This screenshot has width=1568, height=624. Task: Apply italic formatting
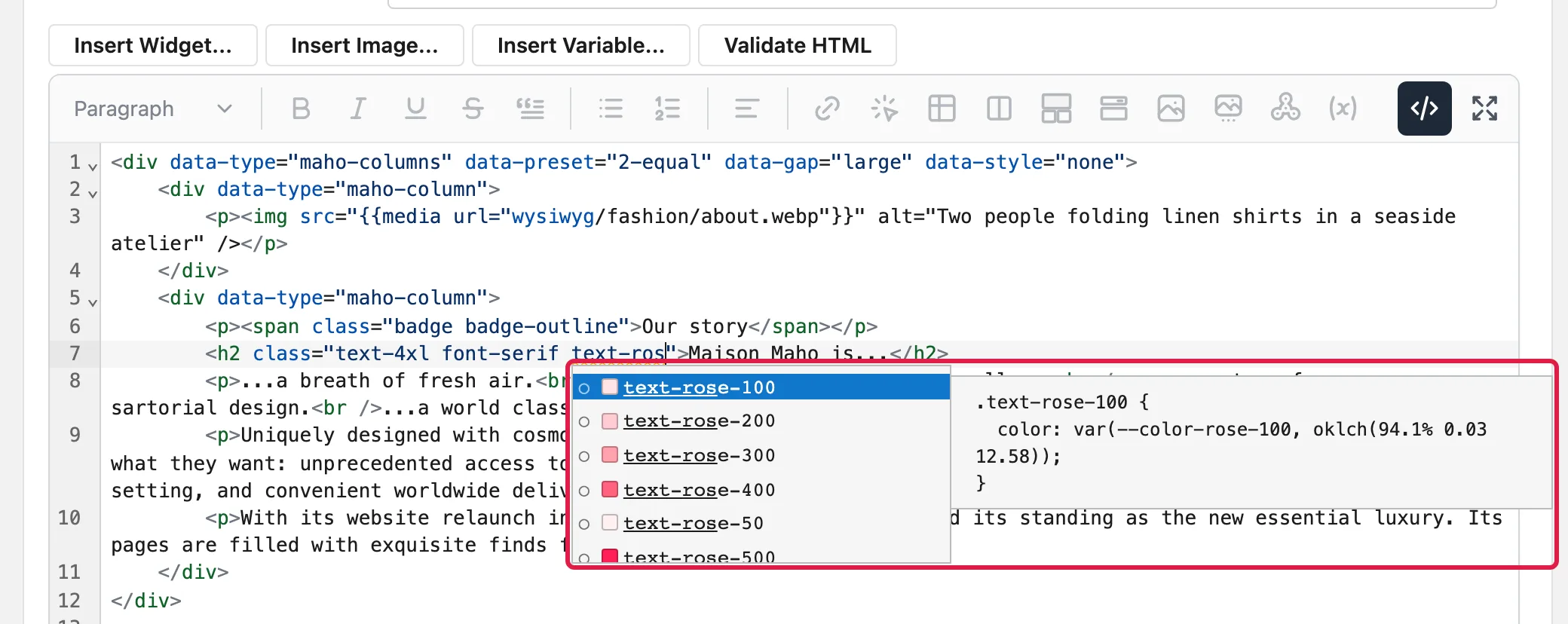358,109
